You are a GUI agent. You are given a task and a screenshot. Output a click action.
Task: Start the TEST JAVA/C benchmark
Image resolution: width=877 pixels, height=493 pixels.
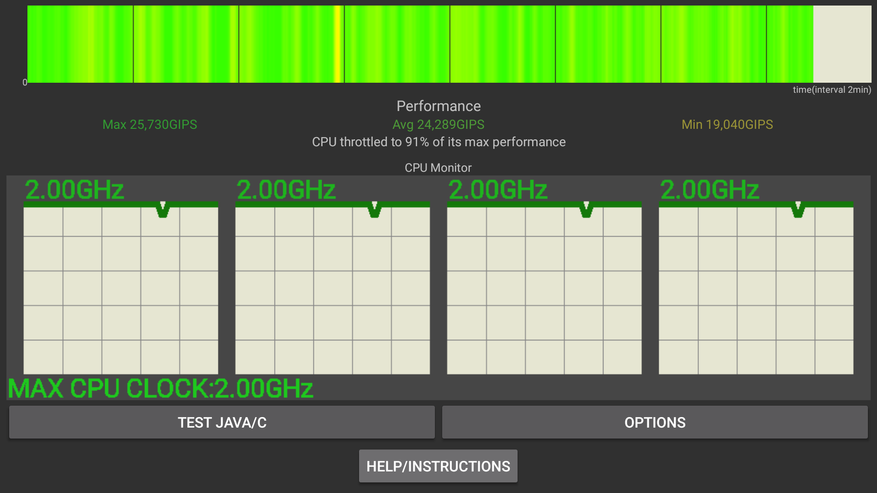click(222, 422)
